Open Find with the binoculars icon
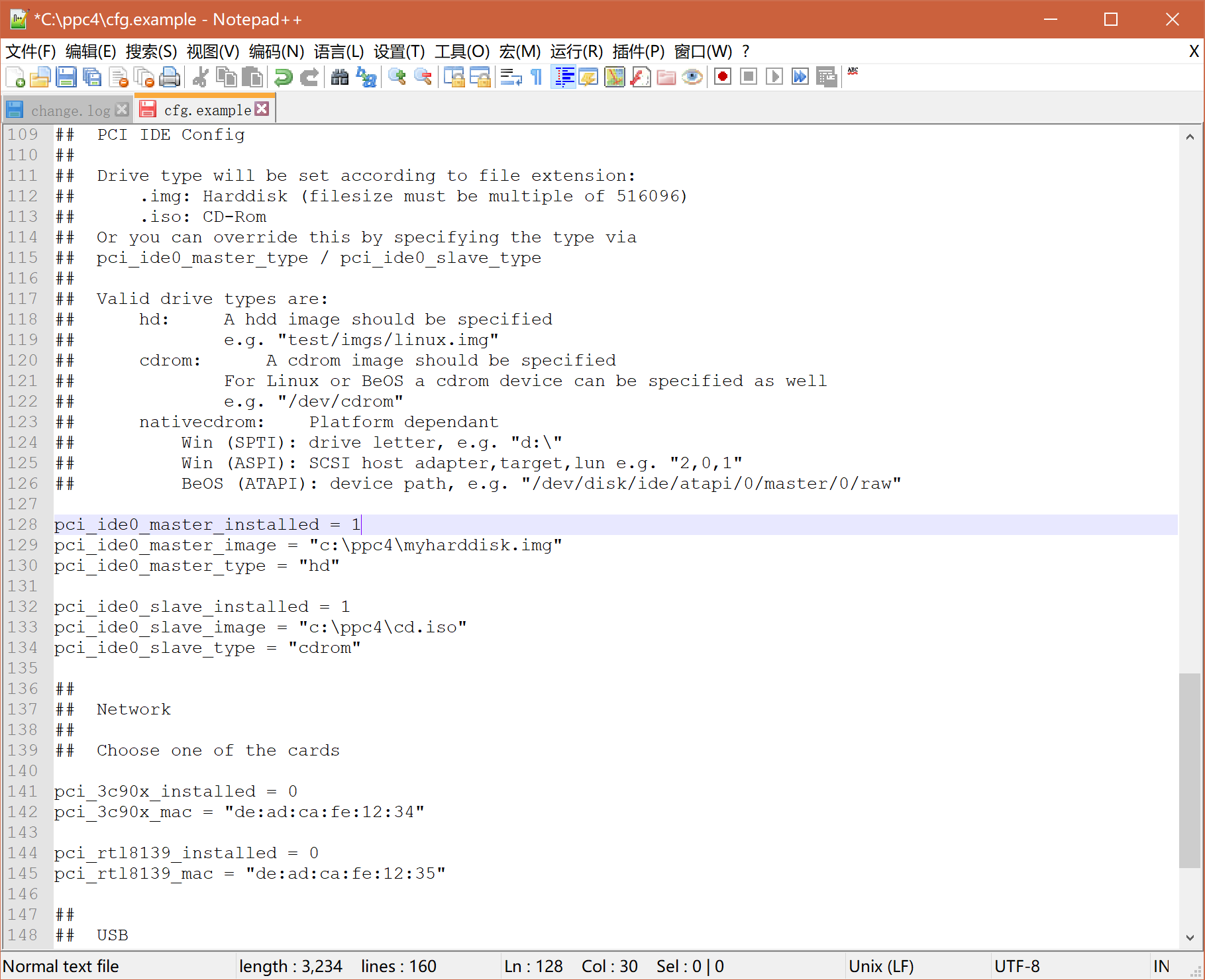 click(340, 77)
